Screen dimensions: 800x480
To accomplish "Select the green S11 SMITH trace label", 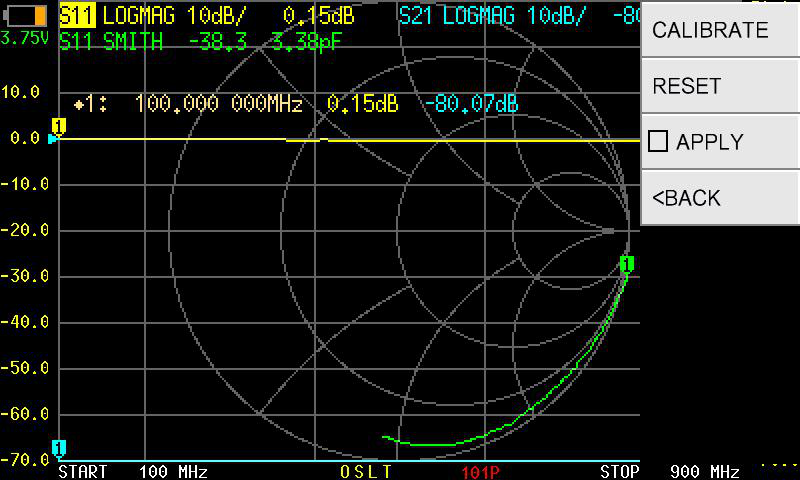I will coord(110,40).
